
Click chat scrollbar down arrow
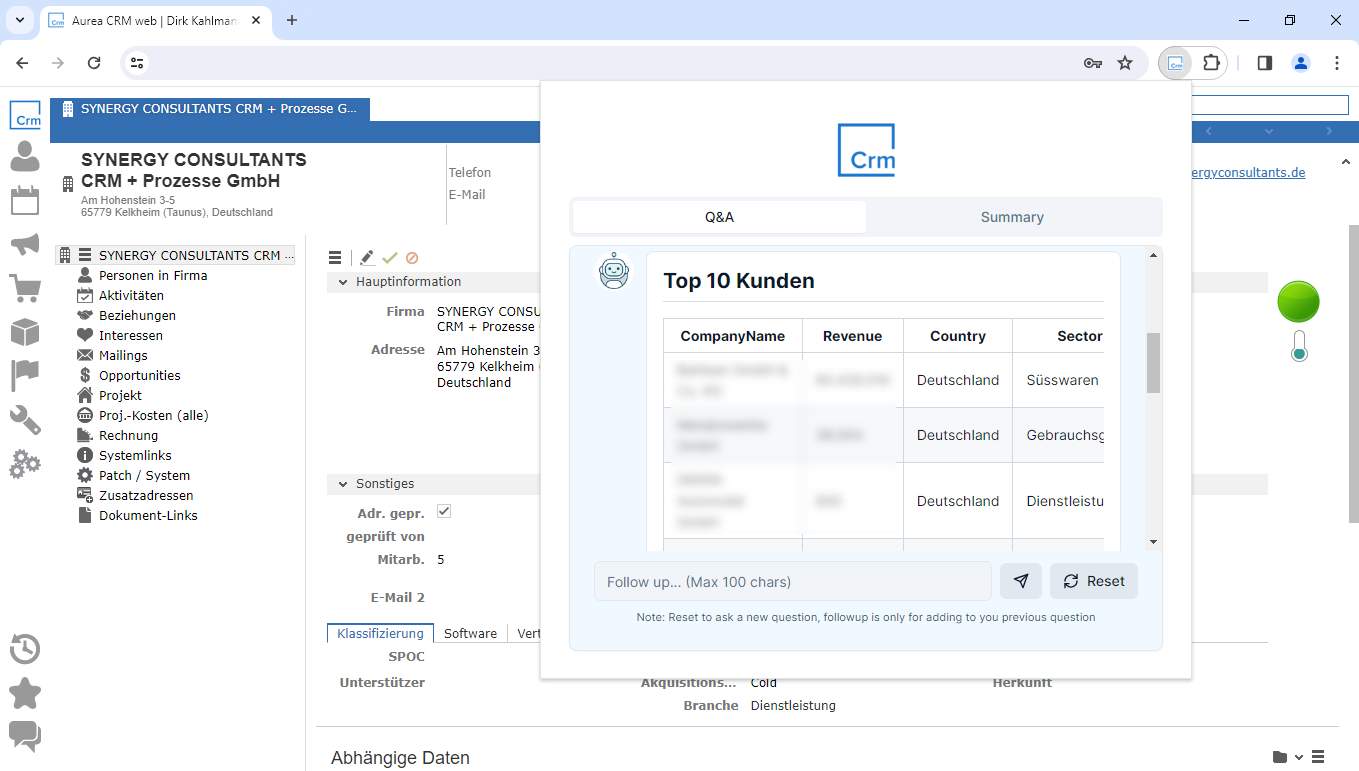[x=1153, y=541]
